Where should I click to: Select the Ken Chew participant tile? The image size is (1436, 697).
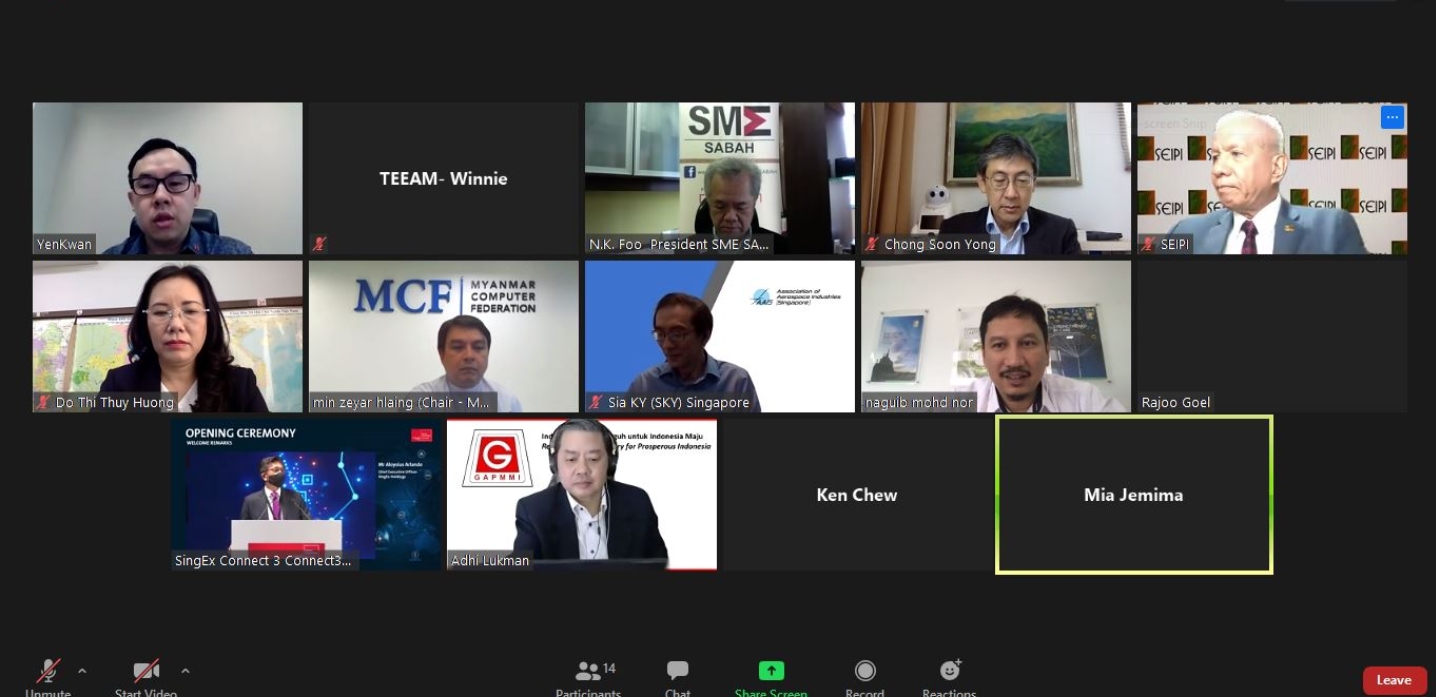(856, 495)
